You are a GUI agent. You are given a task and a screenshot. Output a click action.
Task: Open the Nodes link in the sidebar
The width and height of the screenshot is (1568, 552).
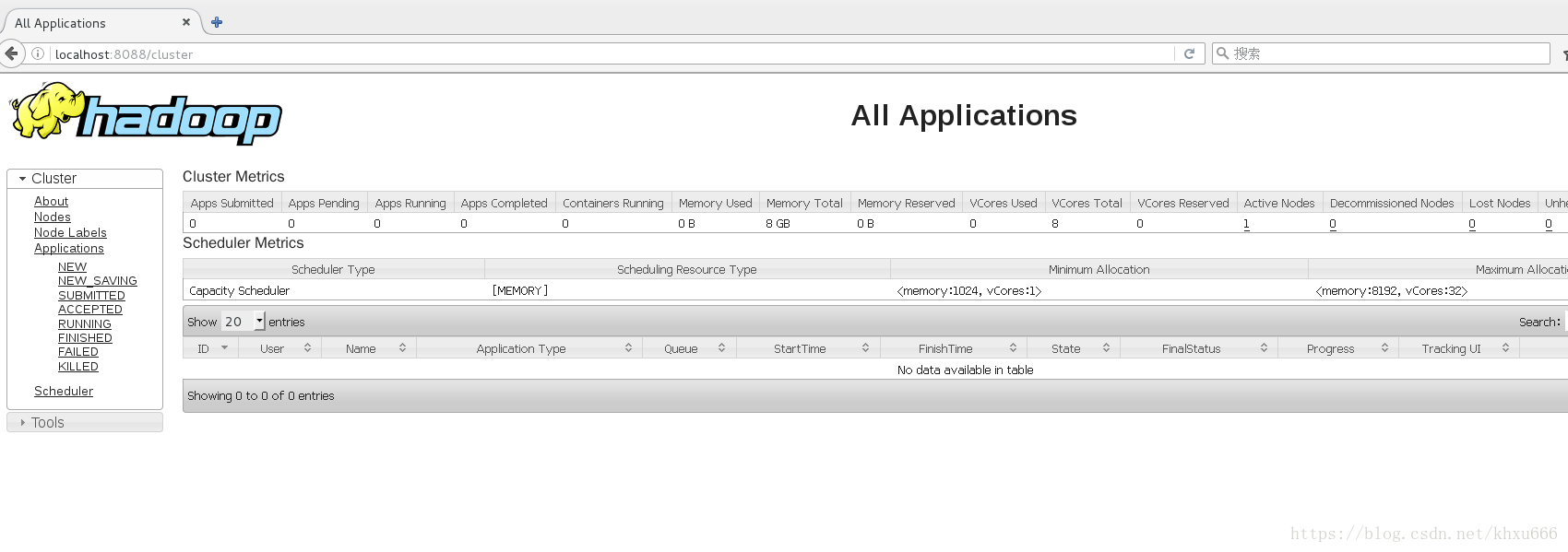coord(53,217)
